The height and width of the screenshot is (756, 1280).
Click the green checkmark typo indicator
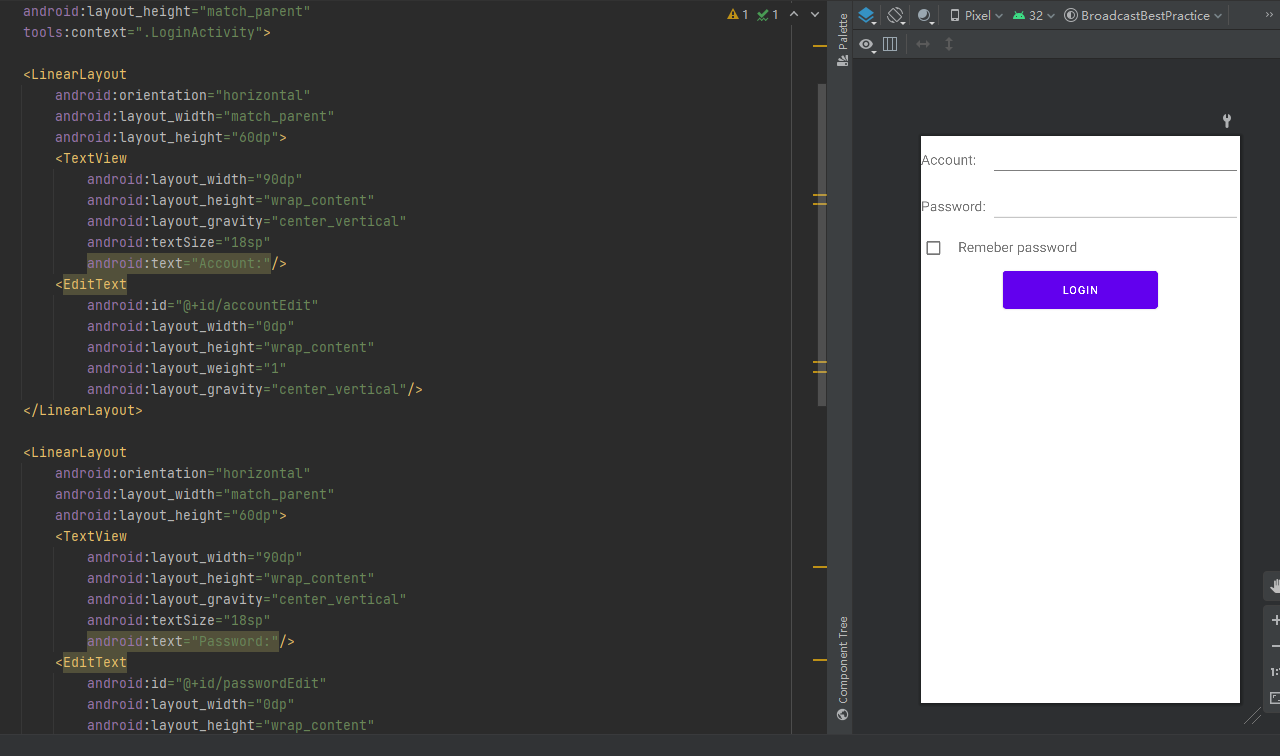(x=768, y=15)
